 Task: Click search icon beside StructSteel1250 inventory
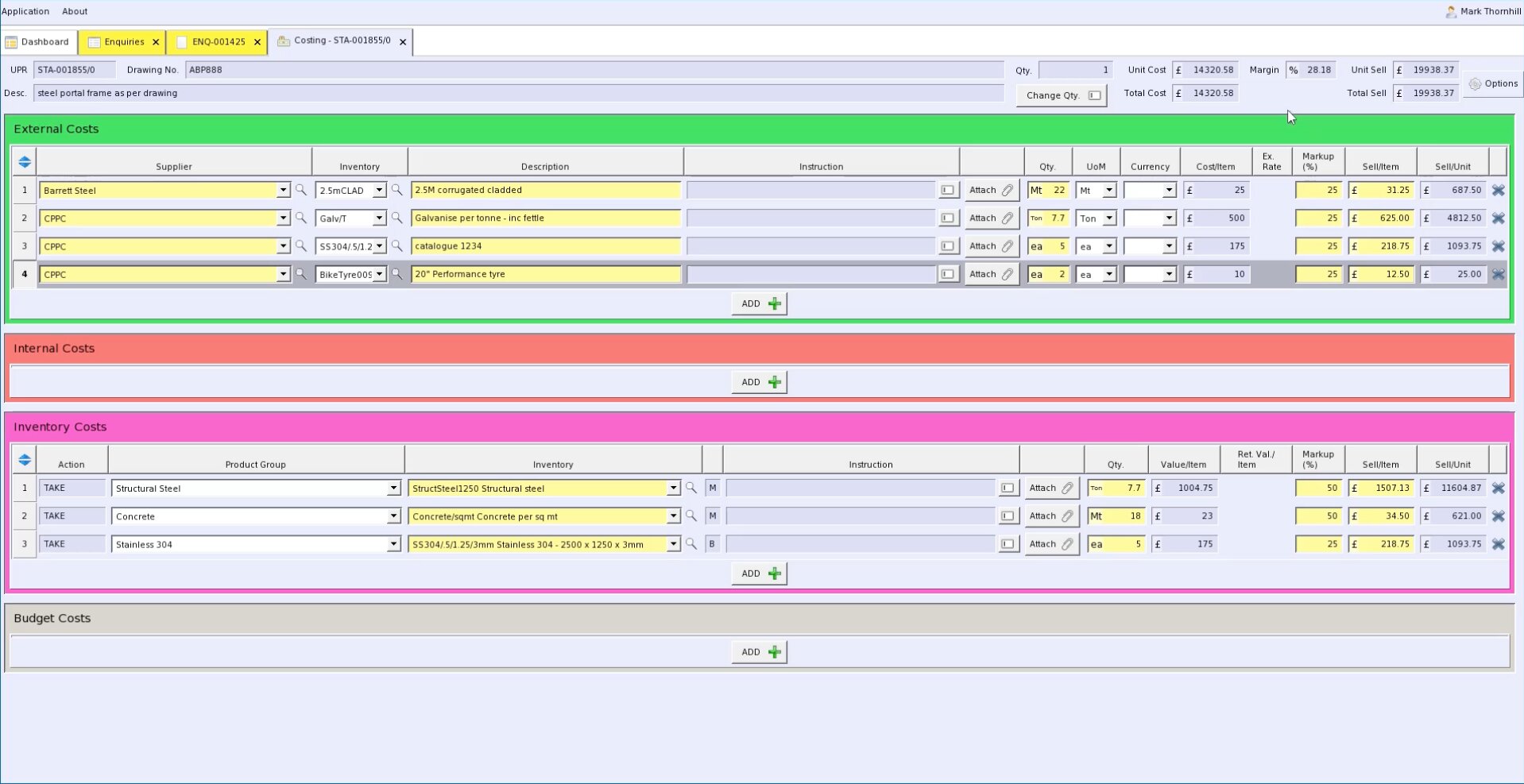[x=691, y=489]
